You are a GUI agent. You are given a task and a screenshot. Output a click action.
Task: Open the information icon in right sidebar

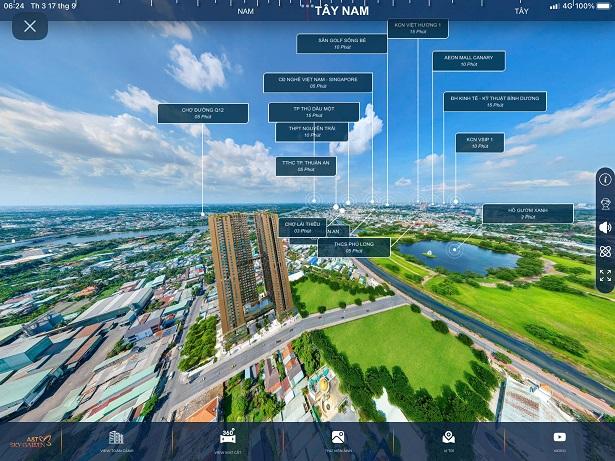tap(605, 179)
